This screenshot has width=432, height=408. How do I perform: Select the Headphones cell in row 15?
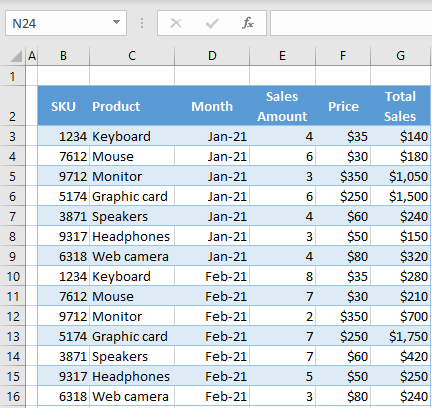pos(132,376)
